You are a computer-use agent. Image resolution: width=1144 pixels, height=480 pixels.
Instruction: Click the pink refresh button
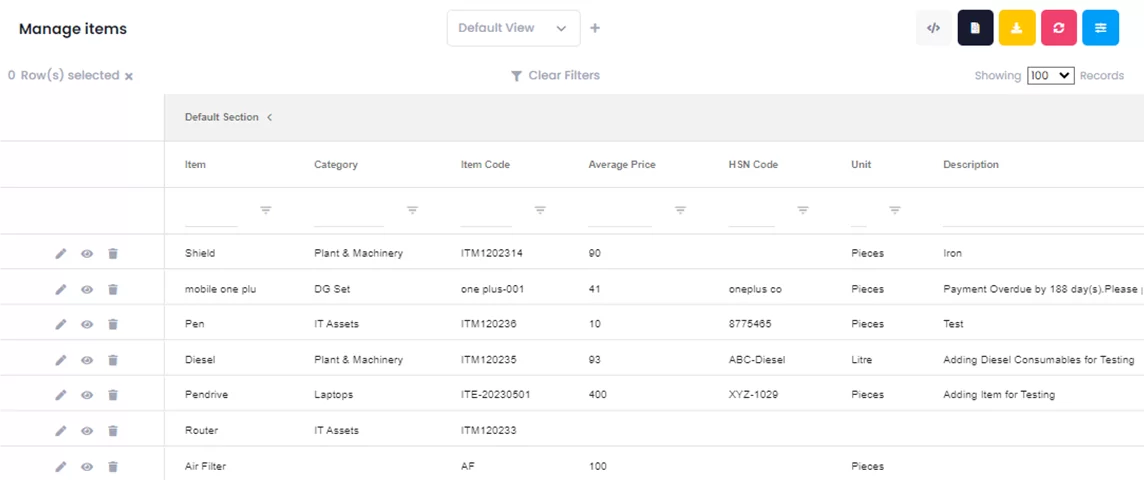[x=1059, y=28]
